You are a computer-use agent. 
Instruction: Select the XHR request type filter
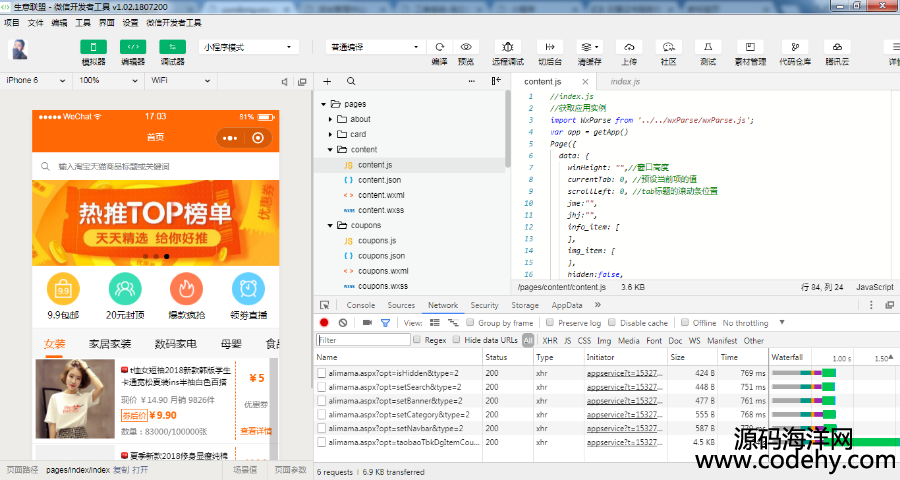click(x=550, y=340)
